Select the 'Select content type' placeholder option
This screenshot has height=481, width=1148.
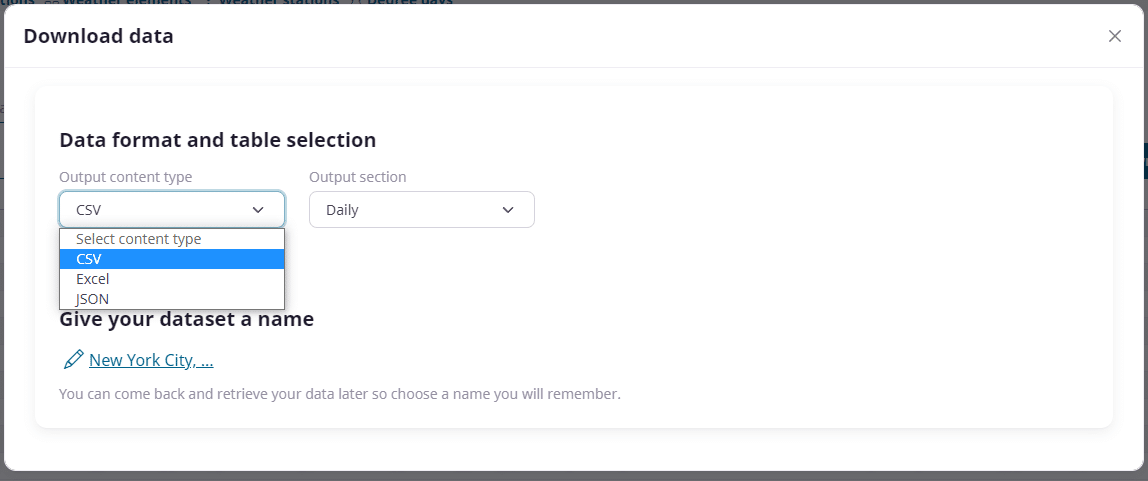[138, 239]
